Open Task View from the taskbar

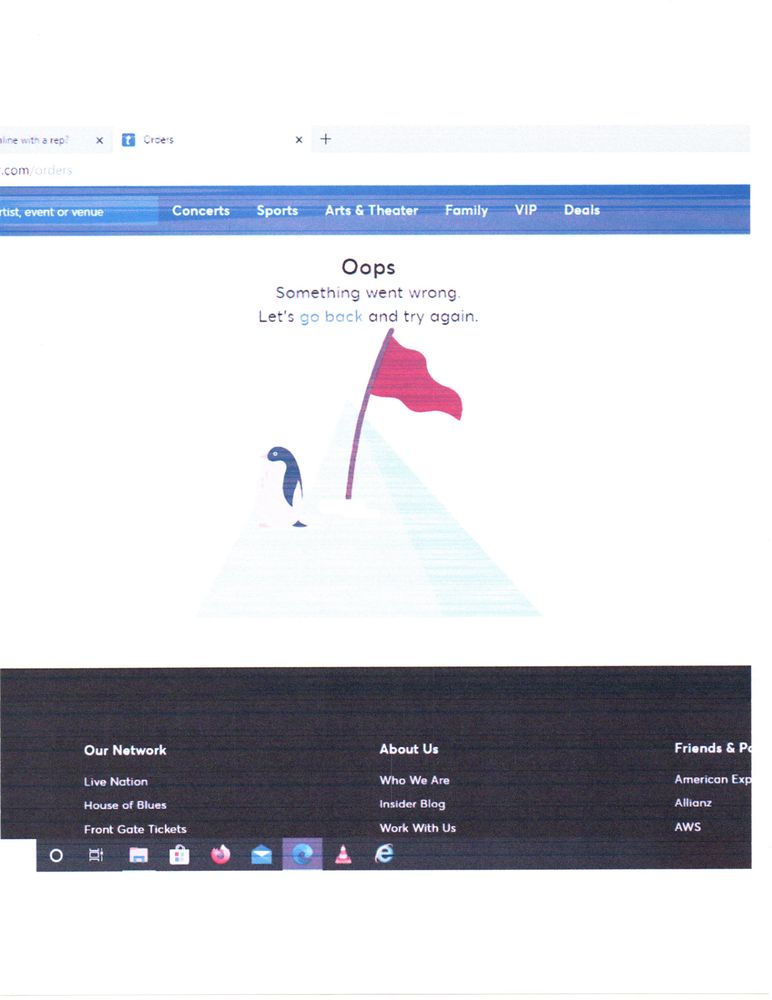(x=96, y=855)
